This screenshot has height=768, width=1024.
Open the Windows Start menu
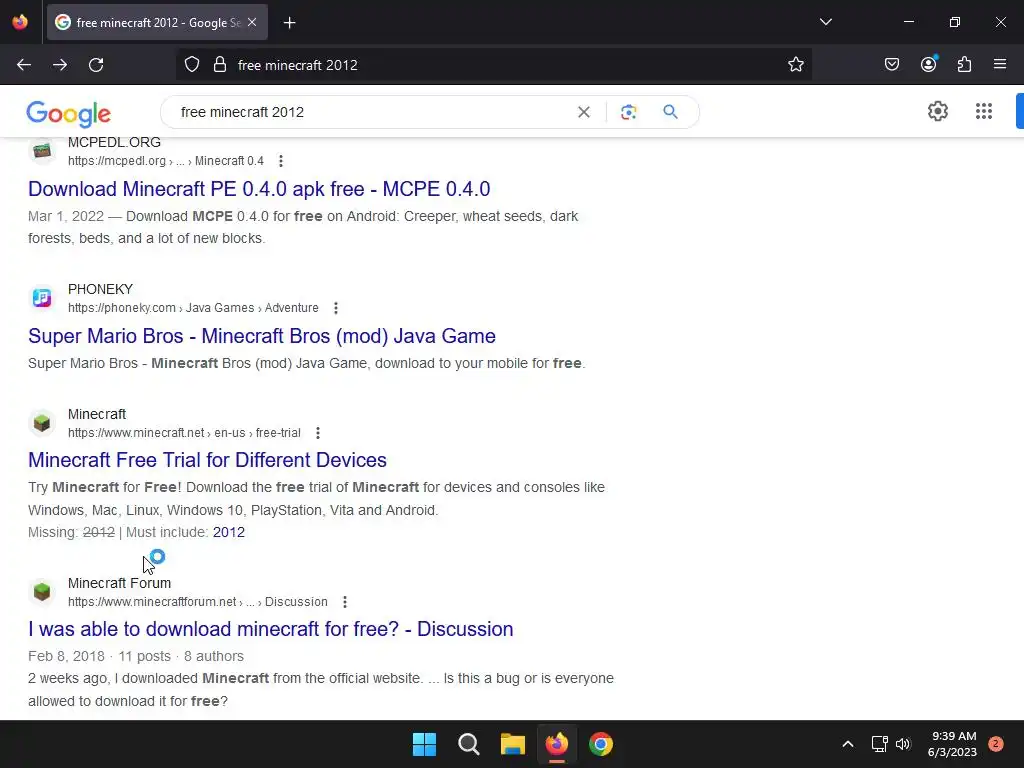[x=424, y=744]
